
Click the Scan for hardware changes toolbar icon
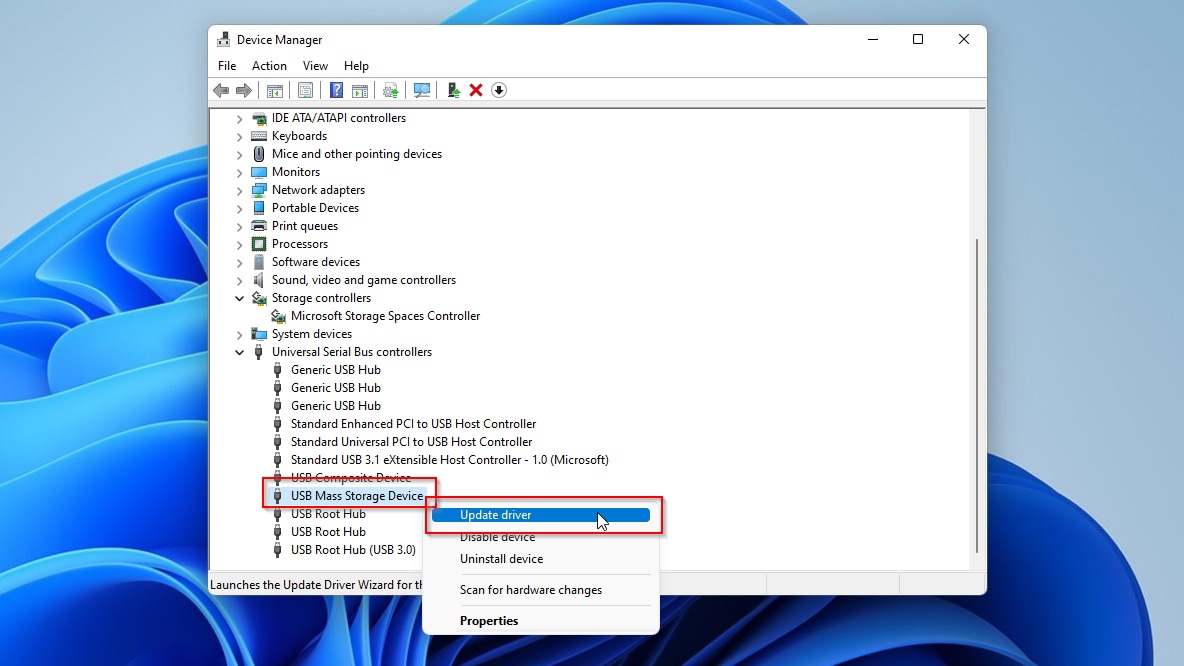pos(422,90)
